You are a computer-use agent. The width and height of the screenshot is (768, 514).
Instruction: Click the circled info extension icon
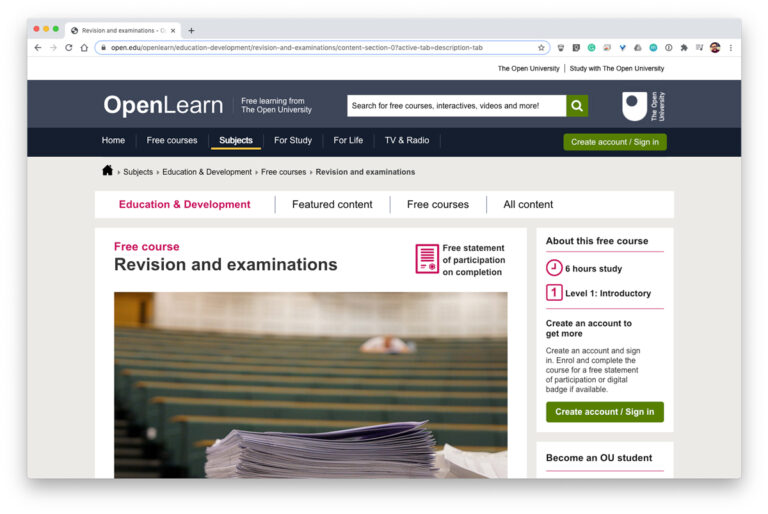[x=669, y=48]
